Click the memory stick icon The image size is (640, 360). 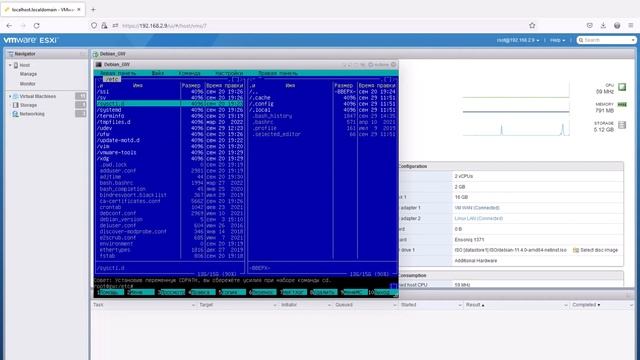pyautogui.click(x=622, y=105)
